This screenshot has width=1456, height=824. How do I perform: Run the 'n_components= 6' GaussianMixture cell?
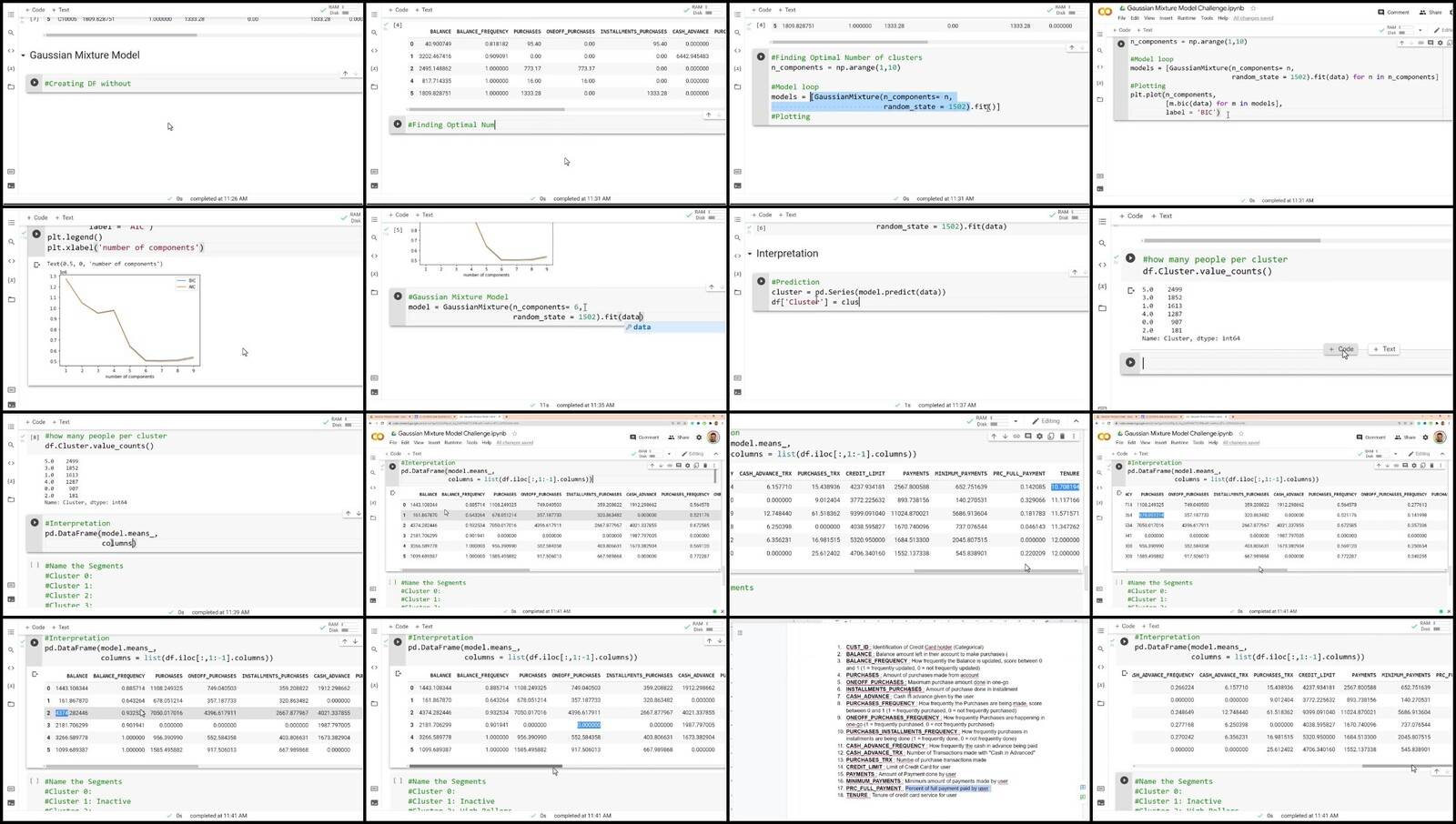point(398,296)
